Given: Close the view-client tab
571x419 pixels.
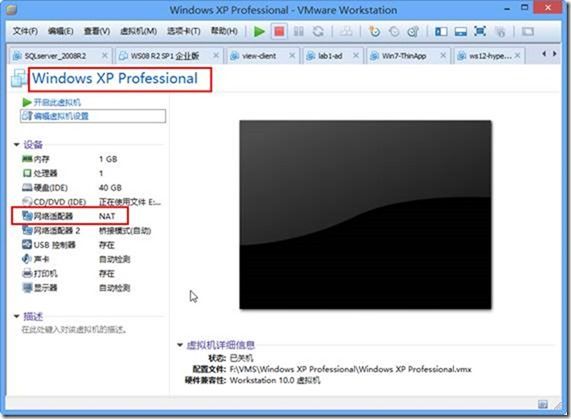Looking at the screenshot, I should click(292, 55).
